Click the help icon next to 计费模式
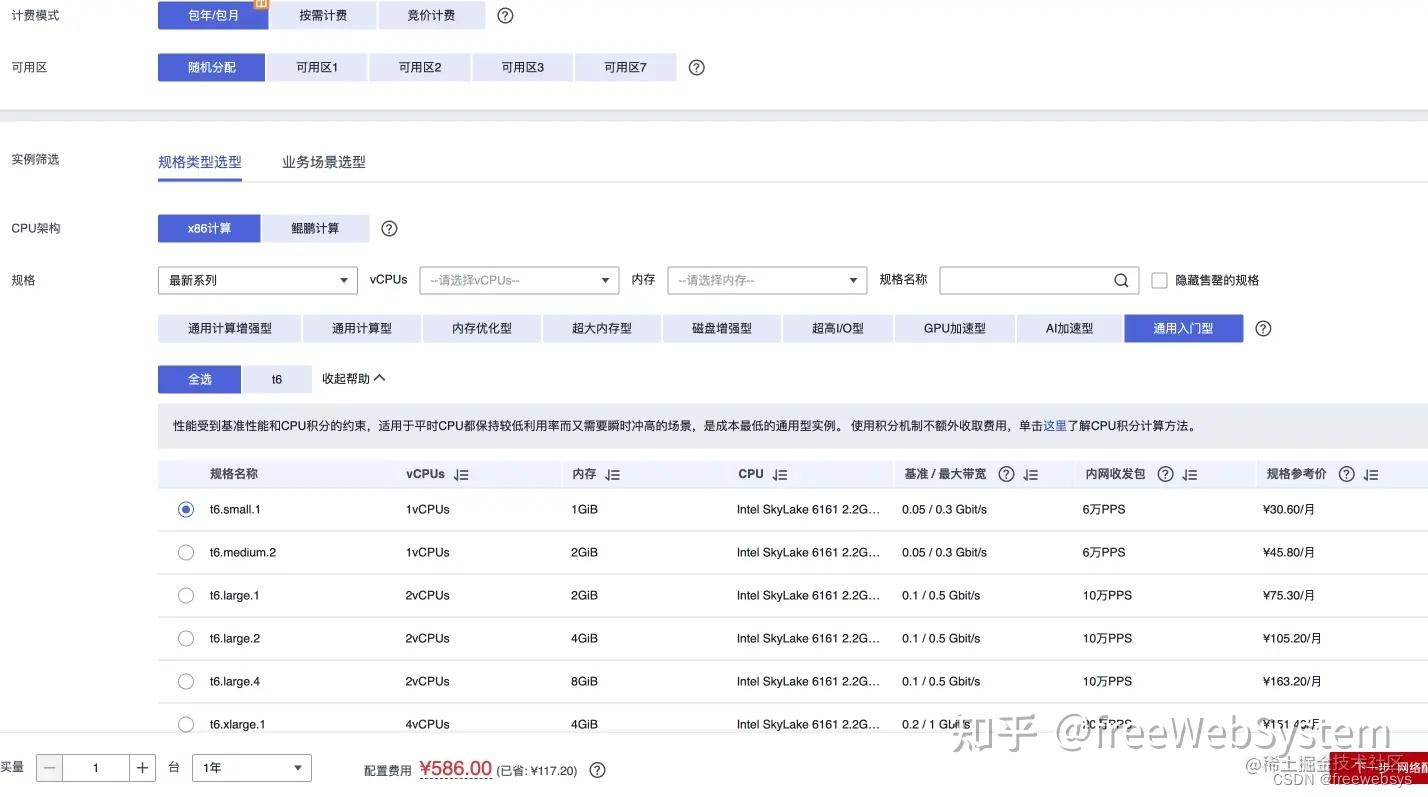This screenshot has width=1428, height=797. point(505,15)
